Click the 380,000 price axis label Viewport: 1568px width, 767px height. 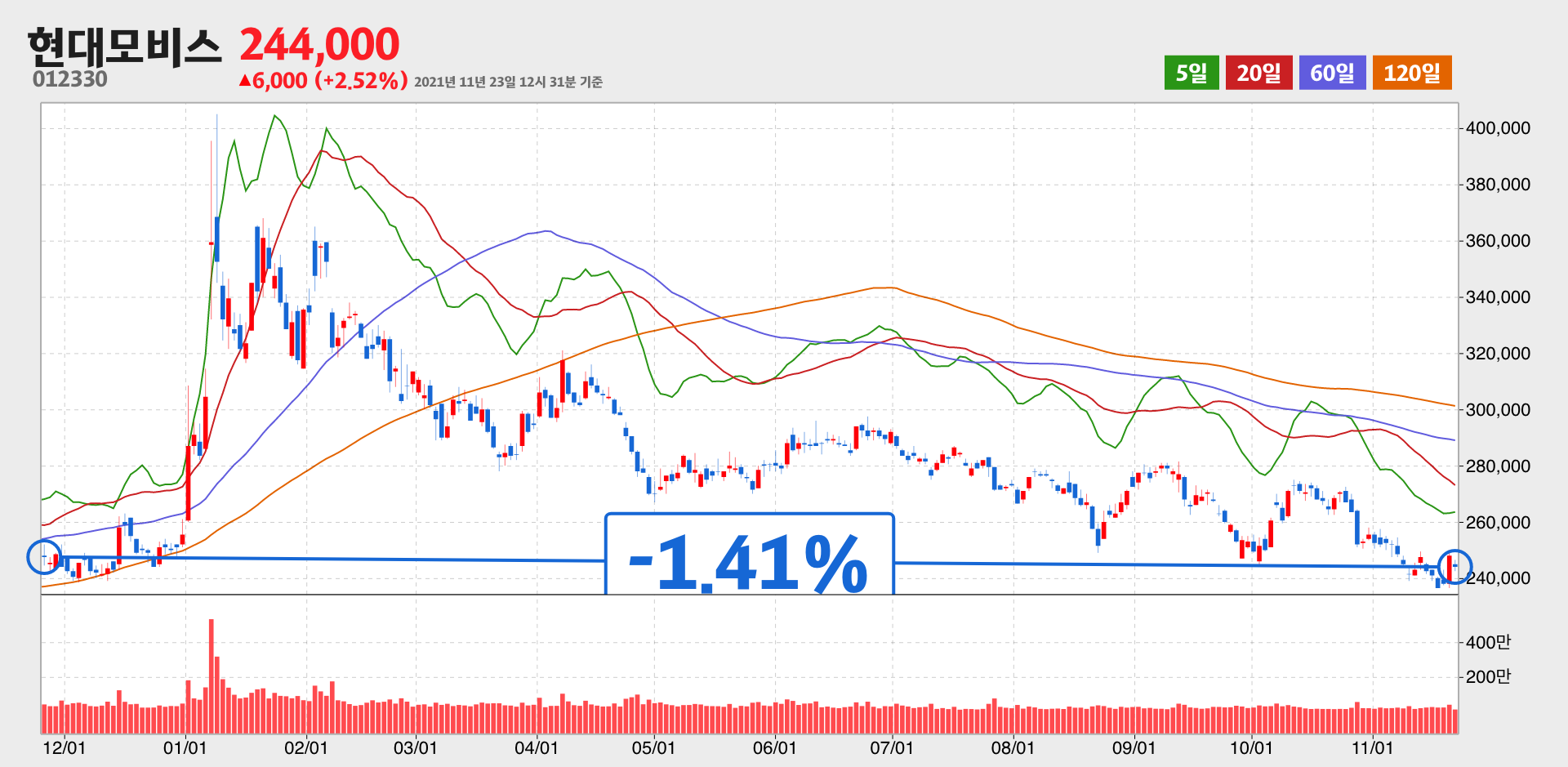1498,185
